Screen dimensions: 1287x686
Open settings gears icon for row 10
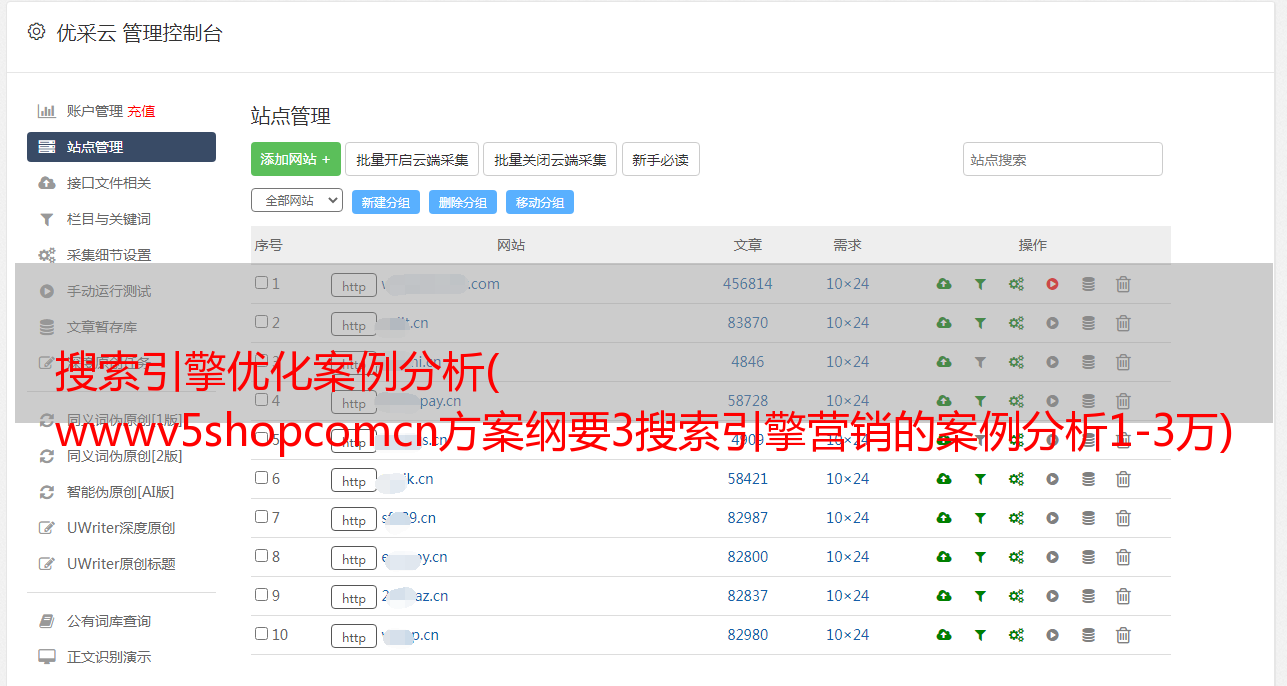pyautogui.click(x=1016, y=635)
